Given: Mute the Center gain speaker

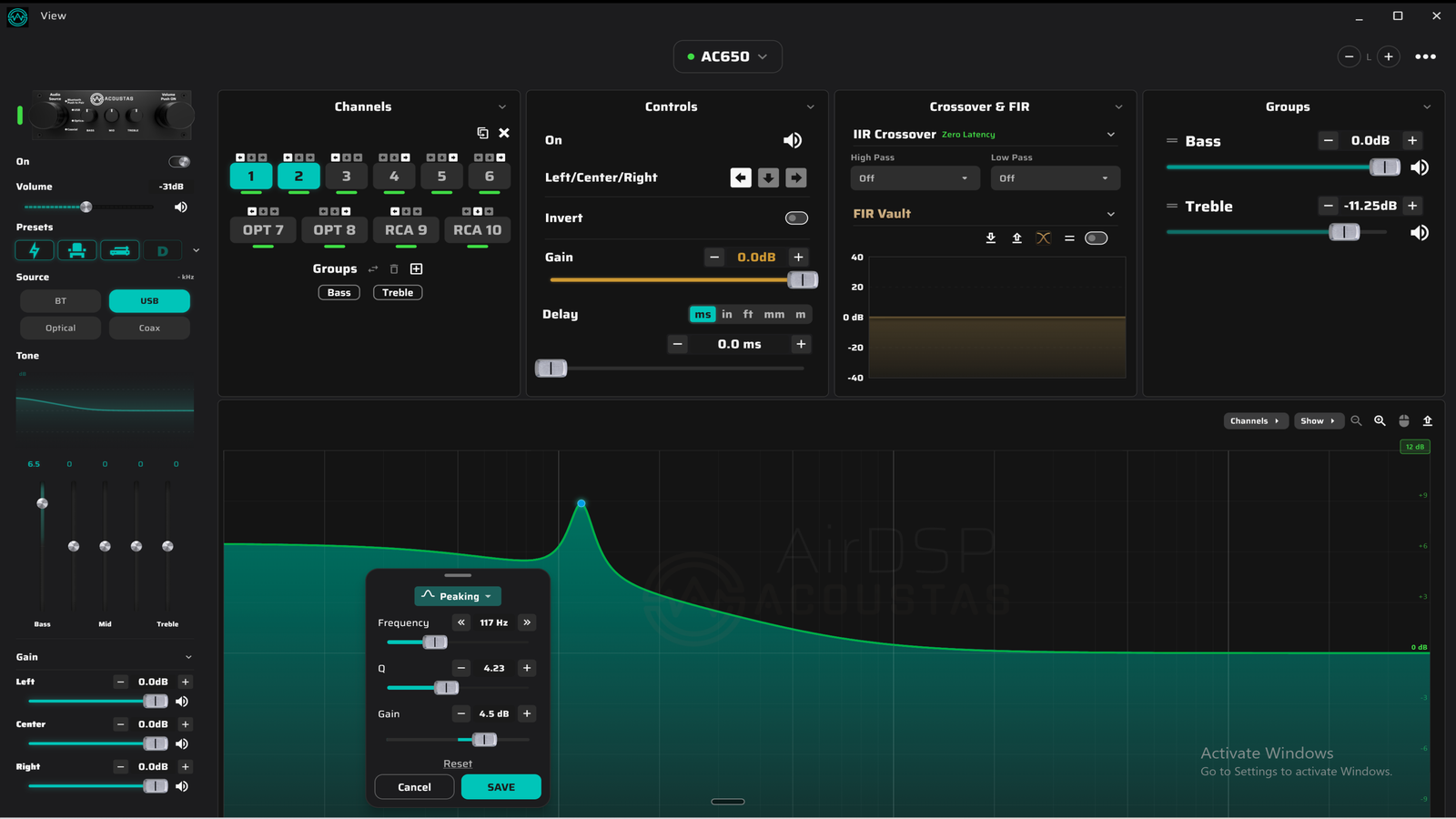Looking at the screenshot, I should [x=182, y=744].
